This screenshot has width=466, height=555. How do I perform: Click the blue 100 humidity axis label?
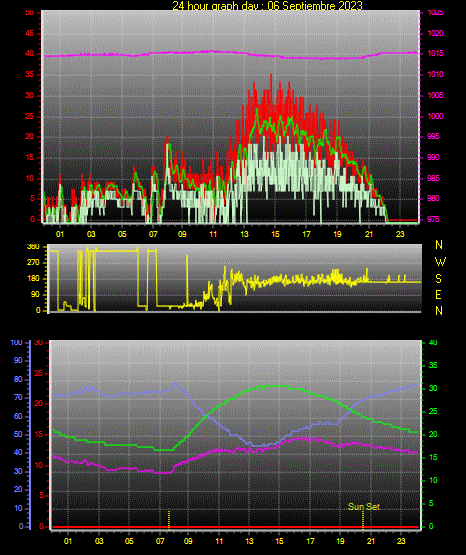pyautogui.click(x=16, y=342)
